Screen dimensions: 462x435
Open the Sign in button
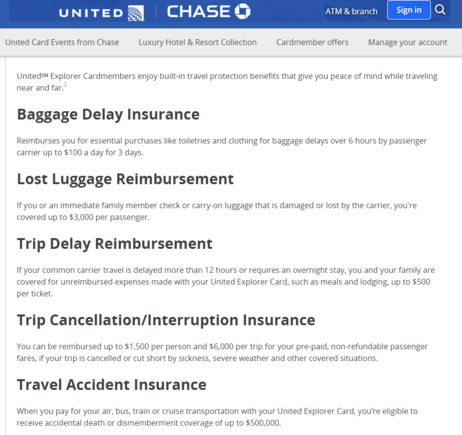(409, 10)
